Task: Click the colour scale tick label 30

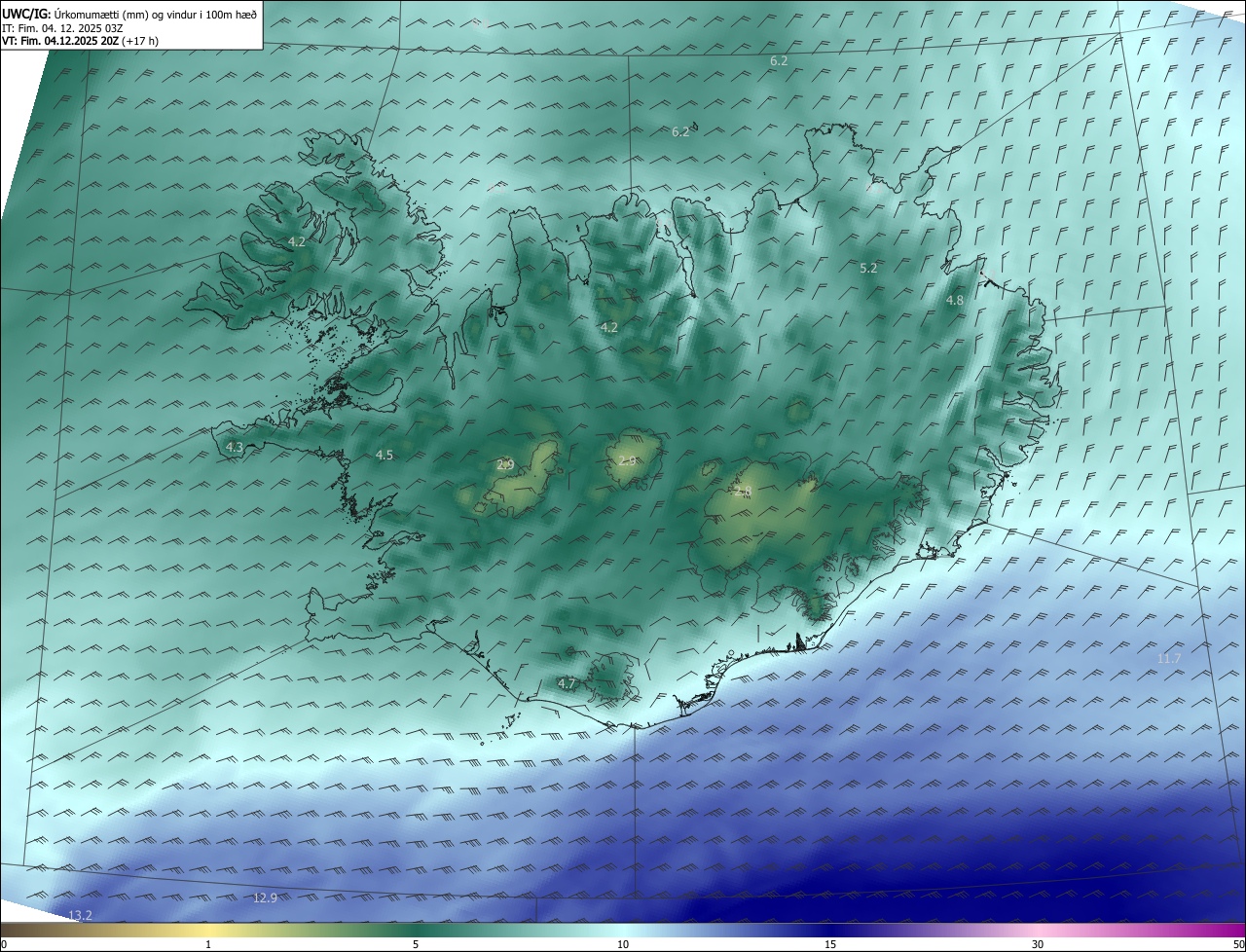Action: tap(1038, 945)
